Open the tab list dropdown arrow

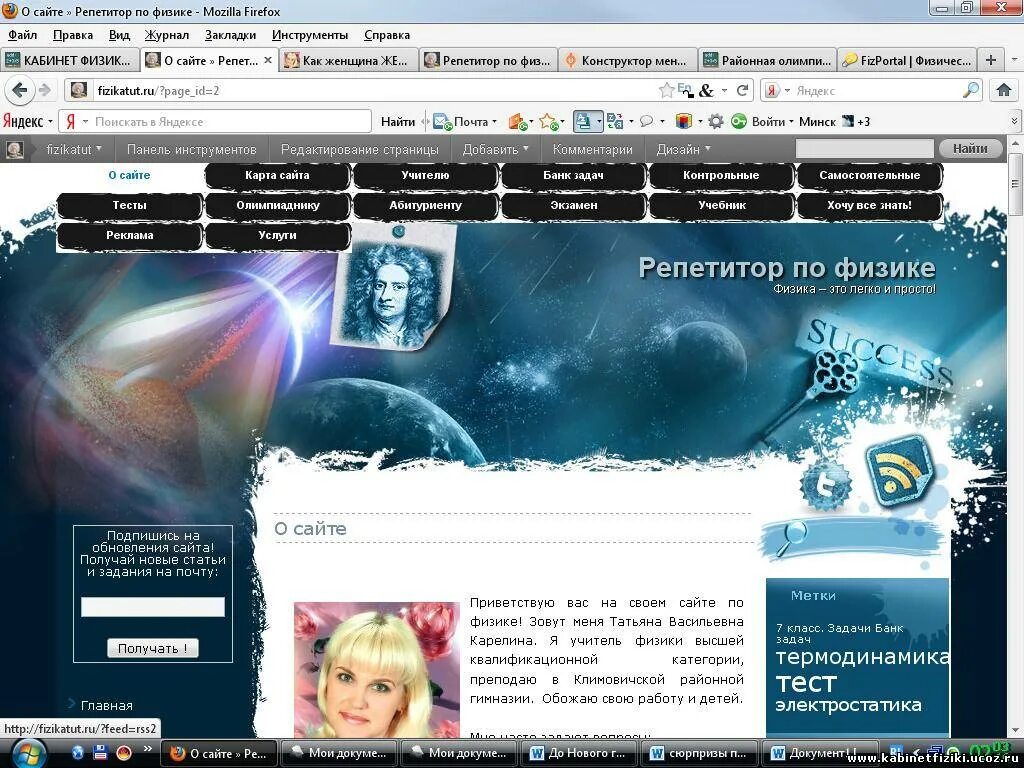coord(1014,60)
